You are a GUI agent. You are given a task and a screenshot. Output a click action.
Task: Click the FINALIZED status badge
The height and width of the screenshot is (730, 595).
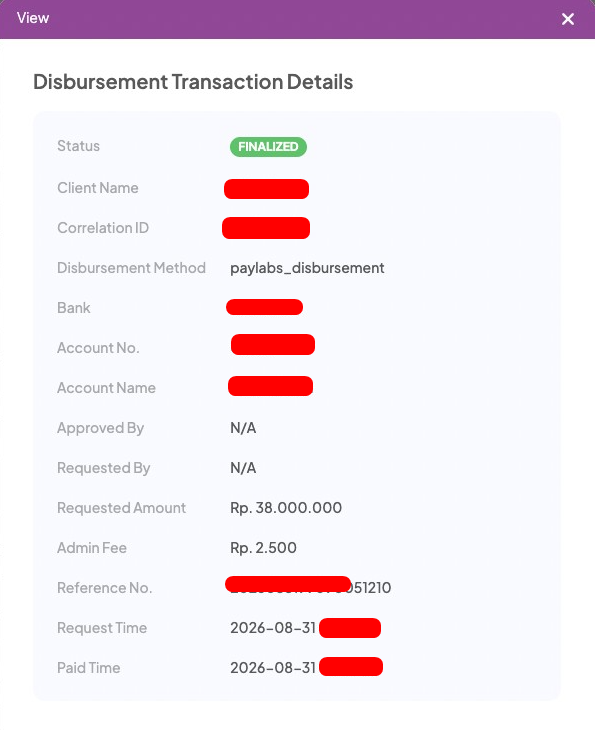(268, 147)
